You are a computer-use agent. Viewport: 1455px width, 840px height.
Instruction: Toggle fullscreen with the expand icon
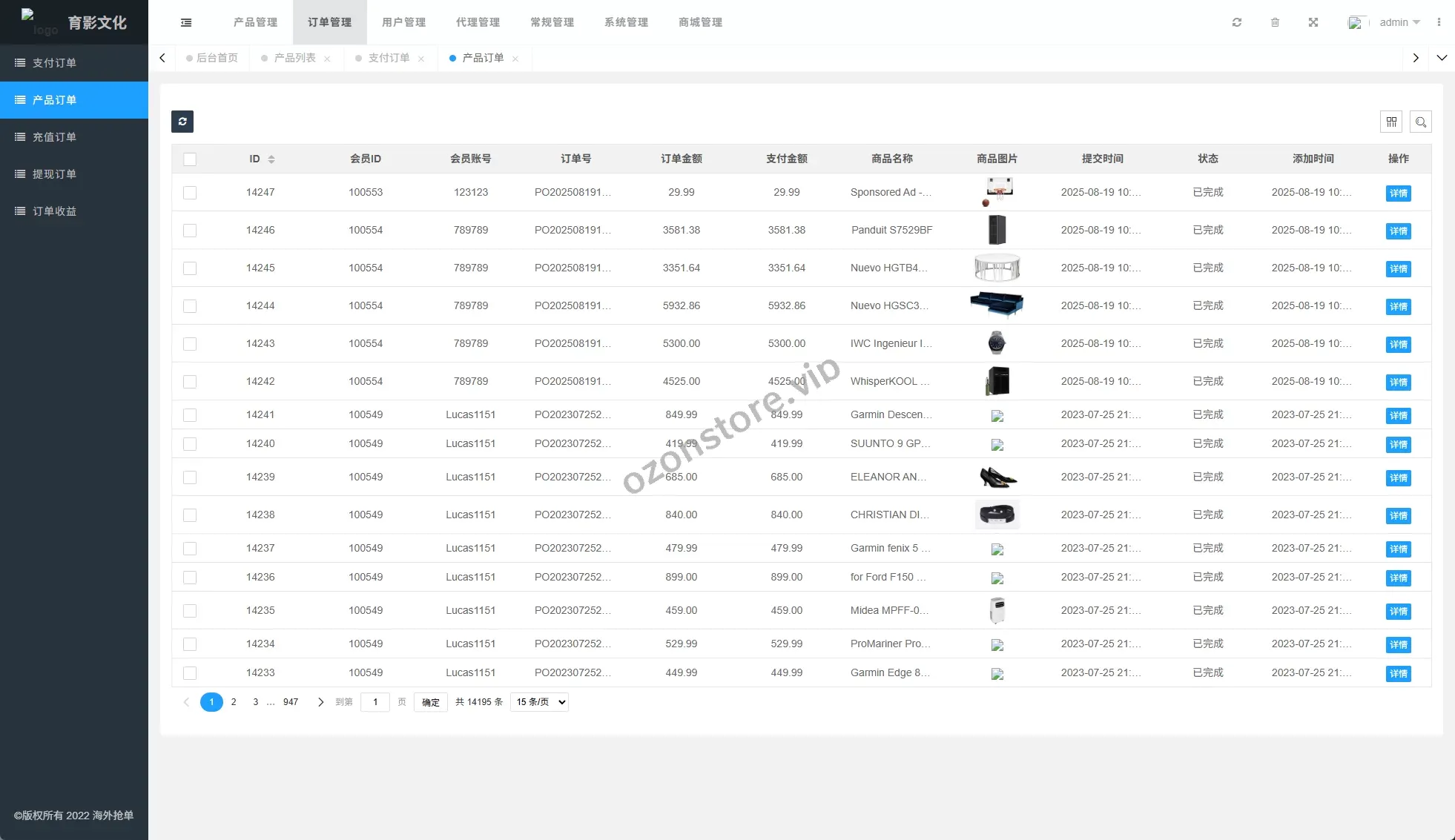(1313, 22)
